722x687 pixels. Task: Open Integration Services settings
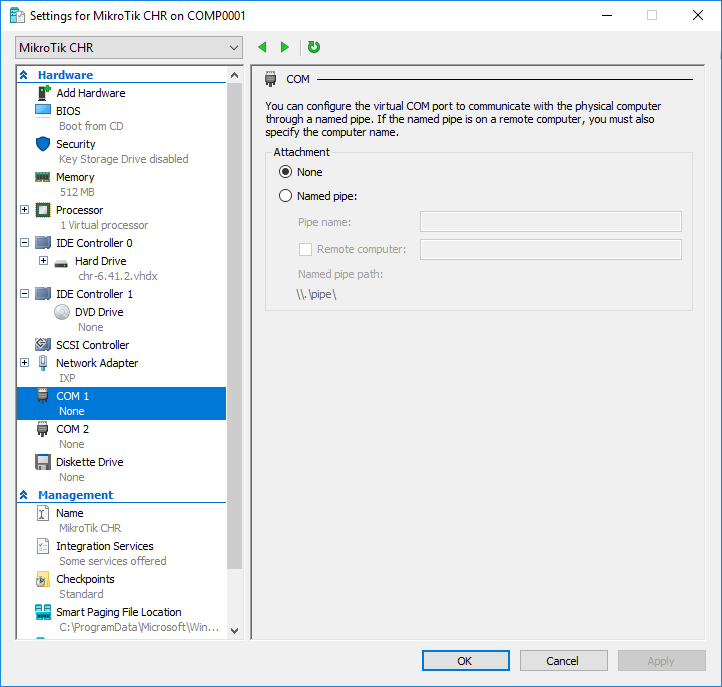point(104,546)
